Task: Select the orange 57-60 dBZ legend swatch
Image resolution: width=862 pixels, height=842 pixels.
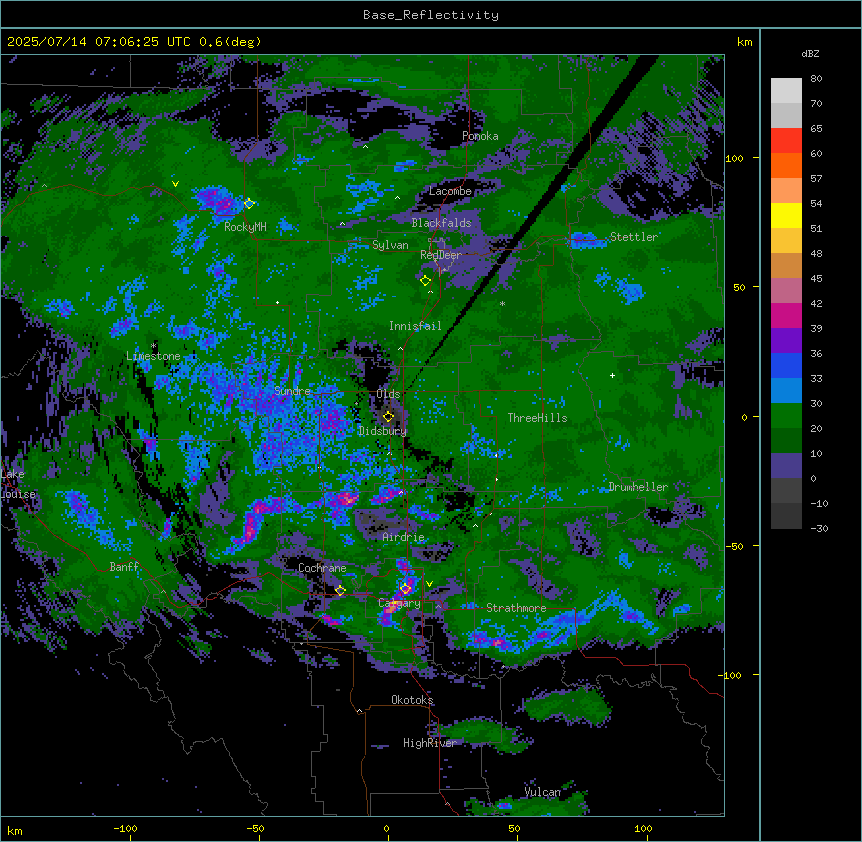Action: click(x=786, y=166)
